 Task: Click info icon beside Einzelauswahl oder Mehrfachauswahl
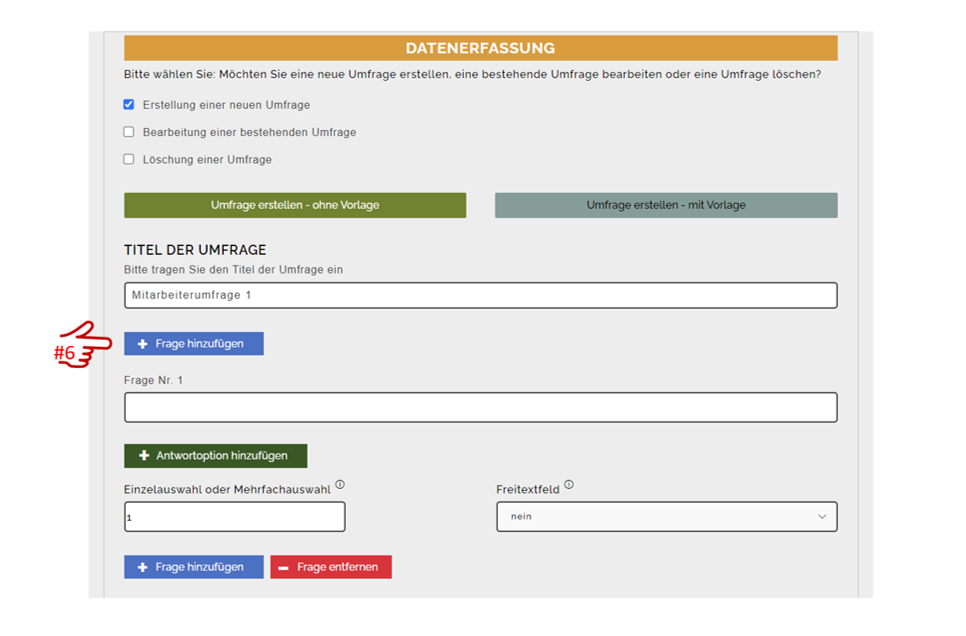tap(340, 485)
